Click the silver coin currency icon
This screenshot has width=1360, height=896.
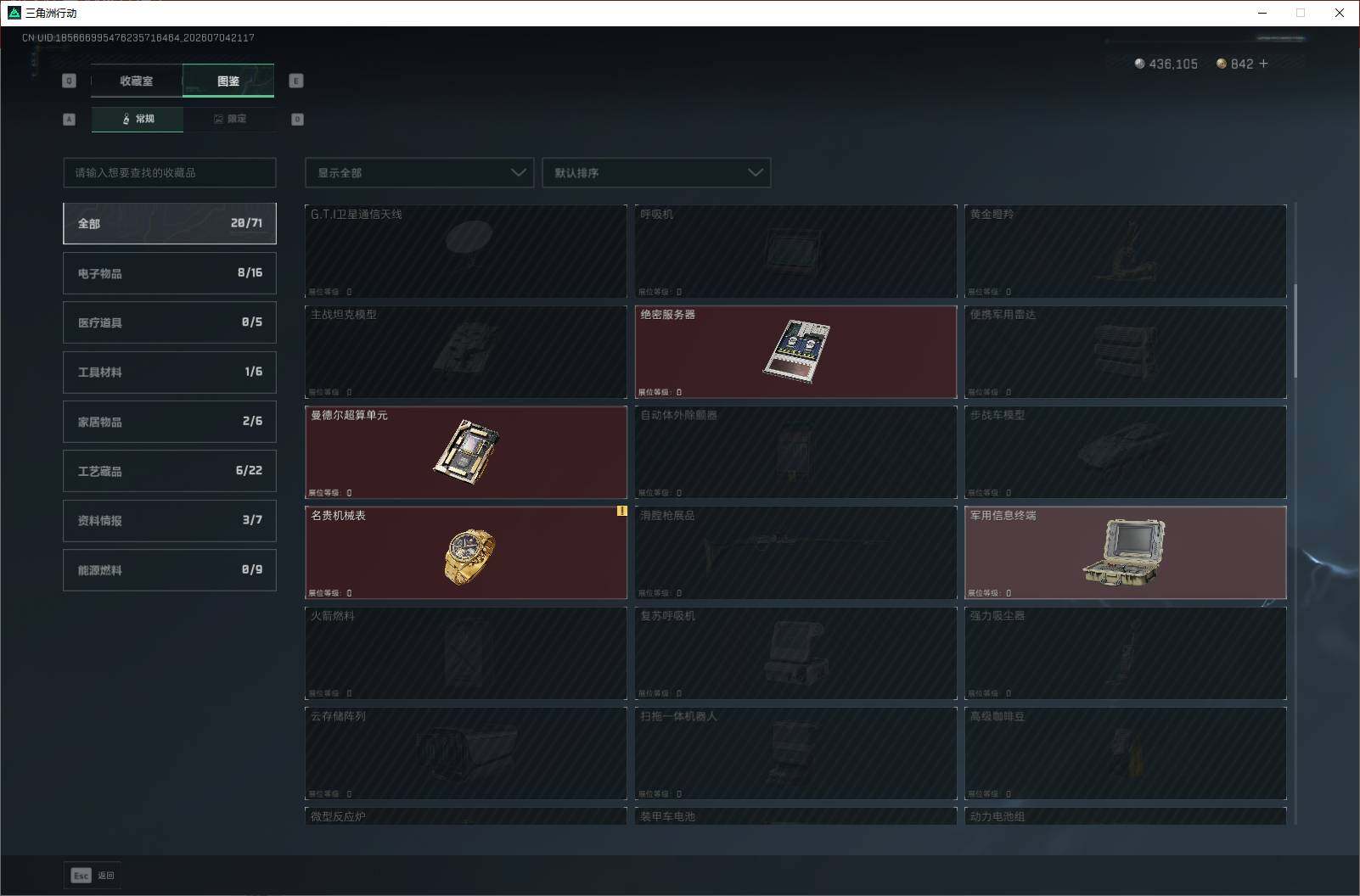coord(1139,64)
